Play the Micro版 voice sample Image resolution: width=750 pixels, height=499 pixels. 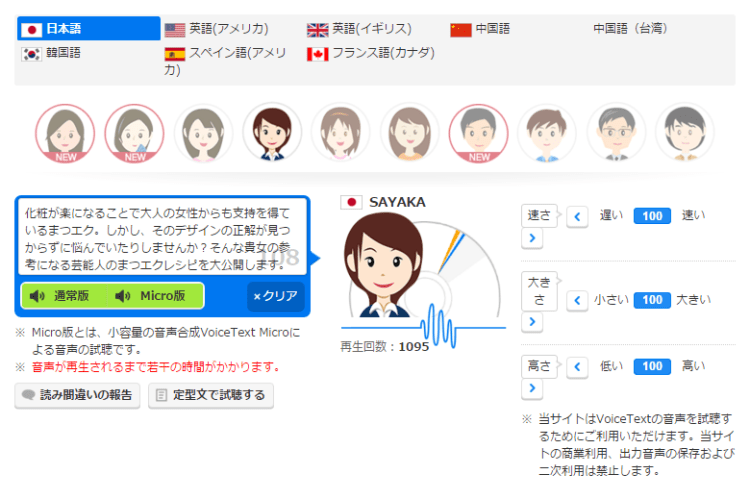155,296
